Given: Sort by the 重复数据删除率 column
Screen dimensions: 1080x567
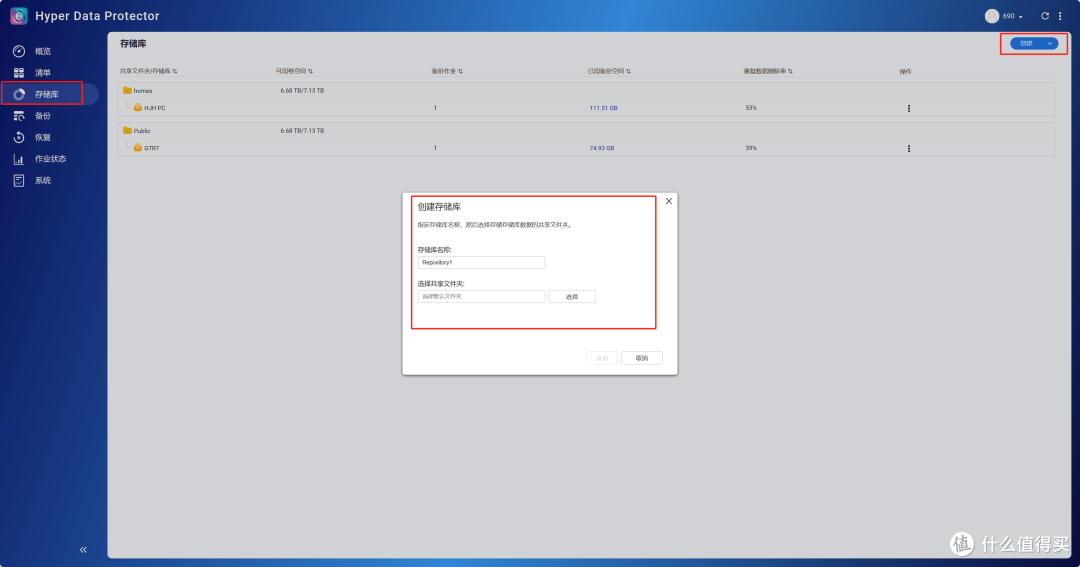Looking at the screenshot, I should pos(768,71).
